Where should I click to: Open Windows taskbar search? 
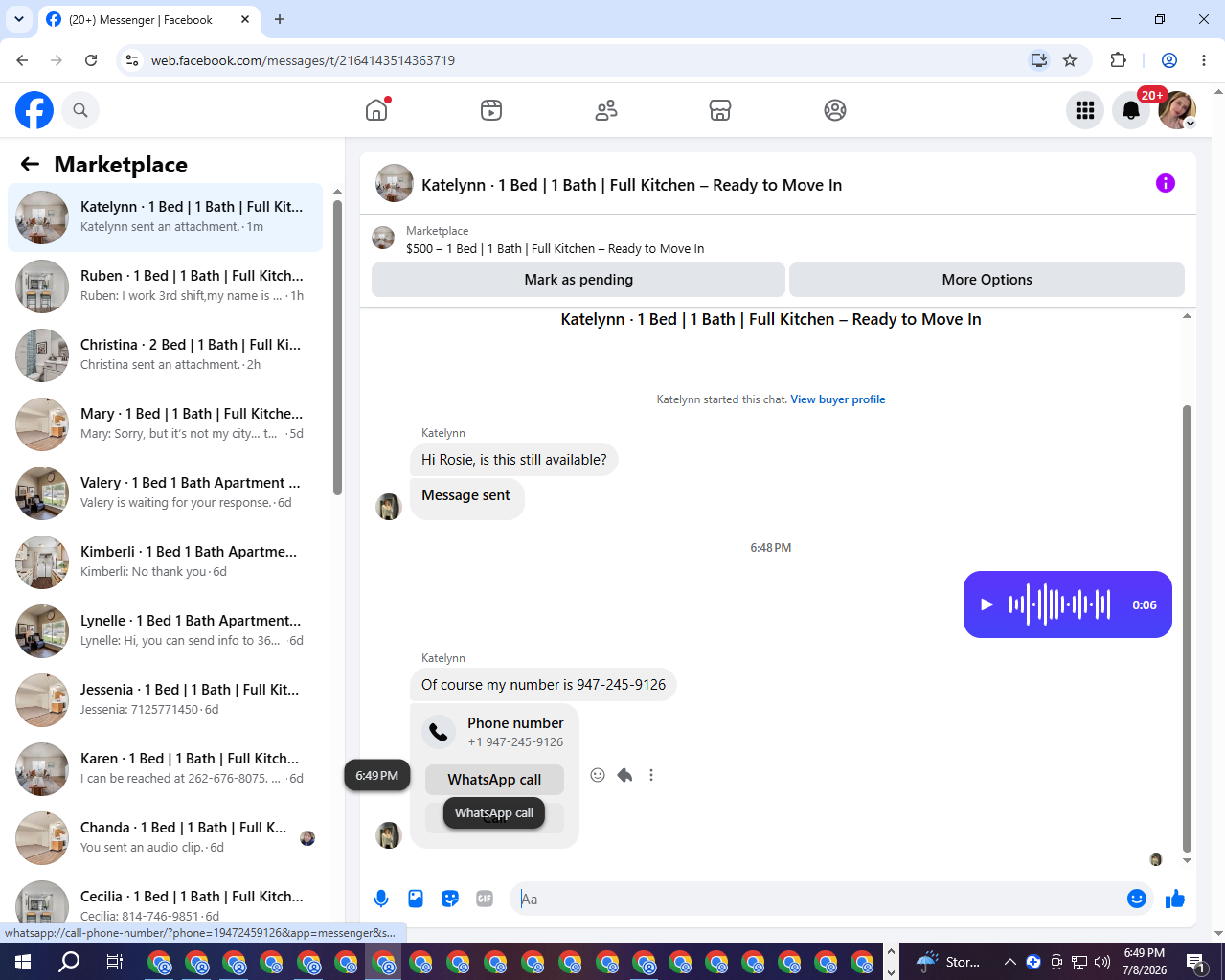tap(69, 962)
